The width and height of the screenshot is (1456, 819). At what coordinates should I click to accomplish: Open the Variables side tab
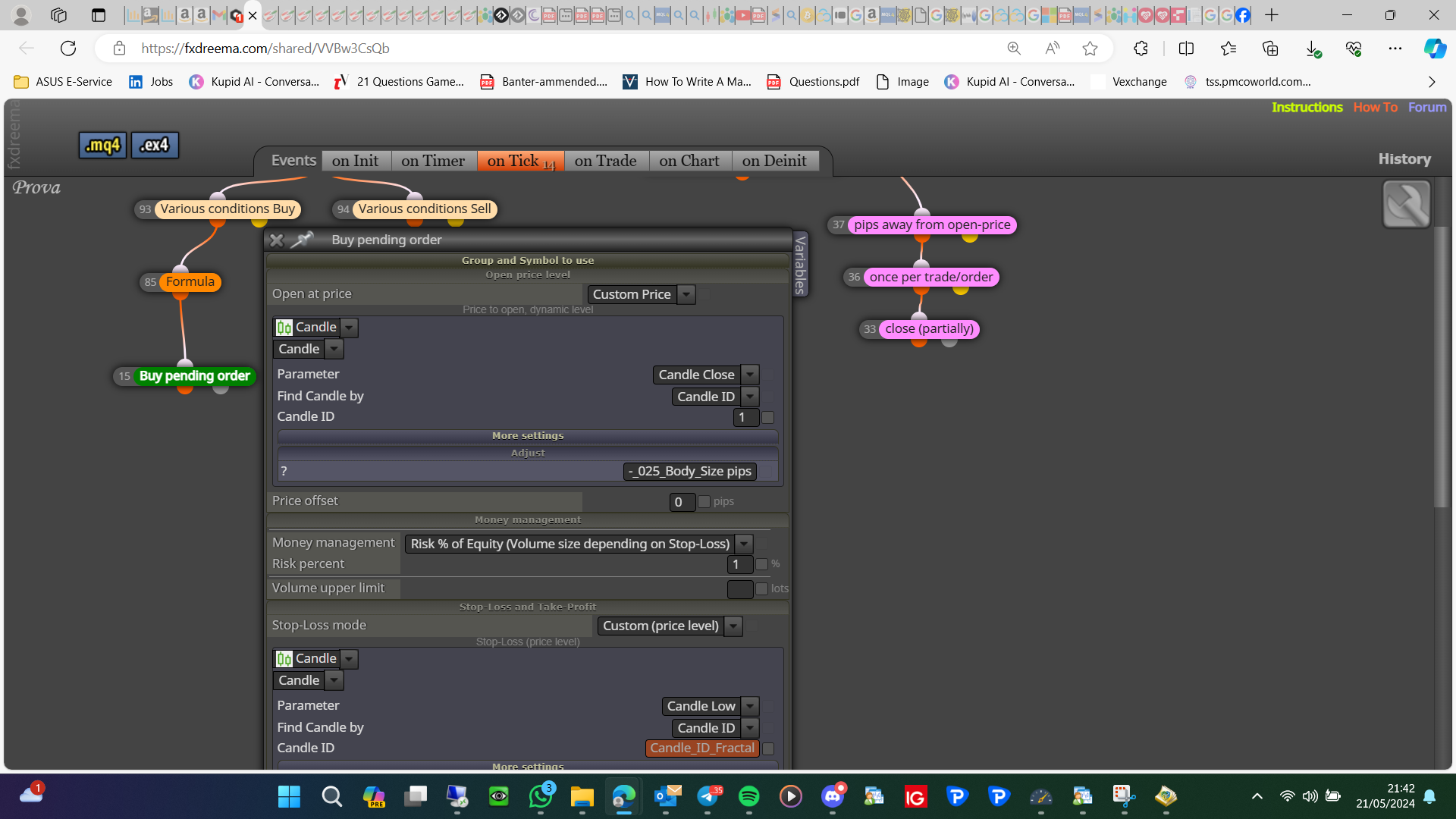coord(800,265)
